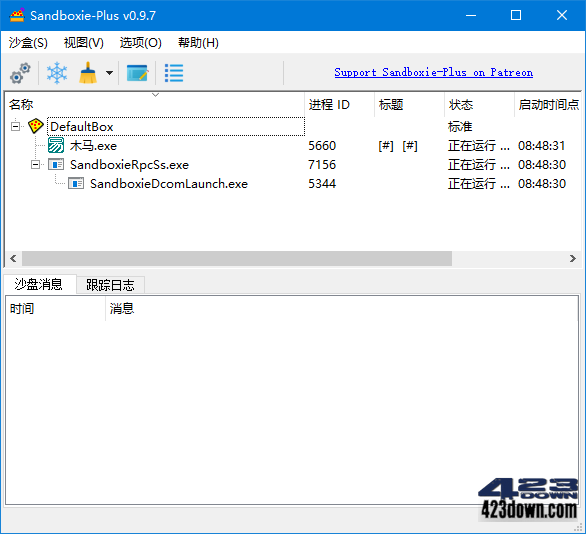586x534 pixels.
Task: Click the 木马.exe process icon
Action: (56, 145)
